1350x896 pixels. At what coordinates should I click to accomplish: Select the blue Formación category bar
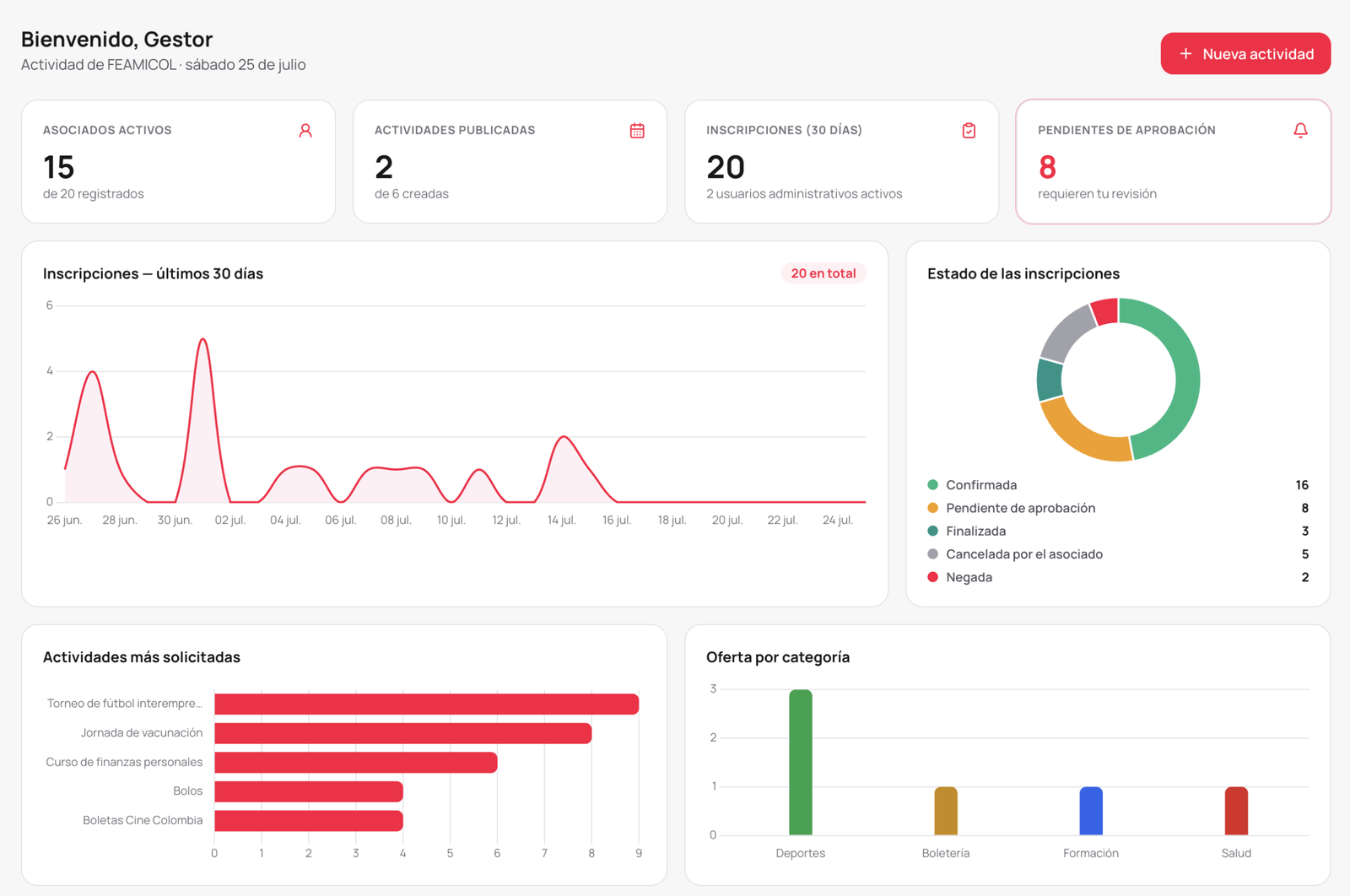pyautogui.click(x=1091, y=811)
